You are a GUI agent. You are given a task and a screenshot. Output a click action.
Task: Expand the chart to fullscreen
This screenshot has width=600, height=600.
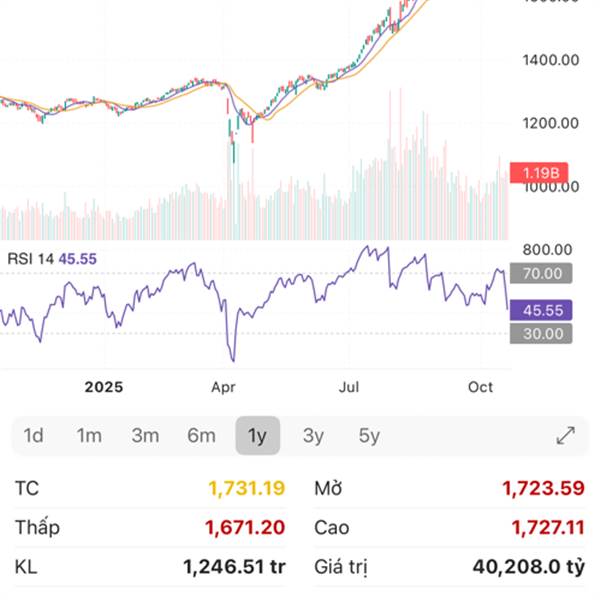click(x=566, y=435)
